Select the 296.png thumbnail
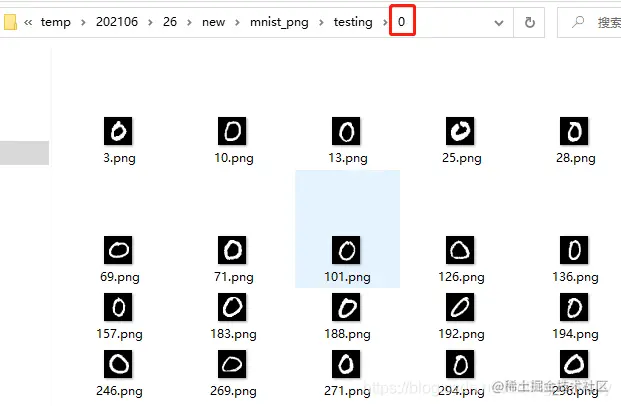The width and height of the screenshot is (621, 406). tap(574, 364)
